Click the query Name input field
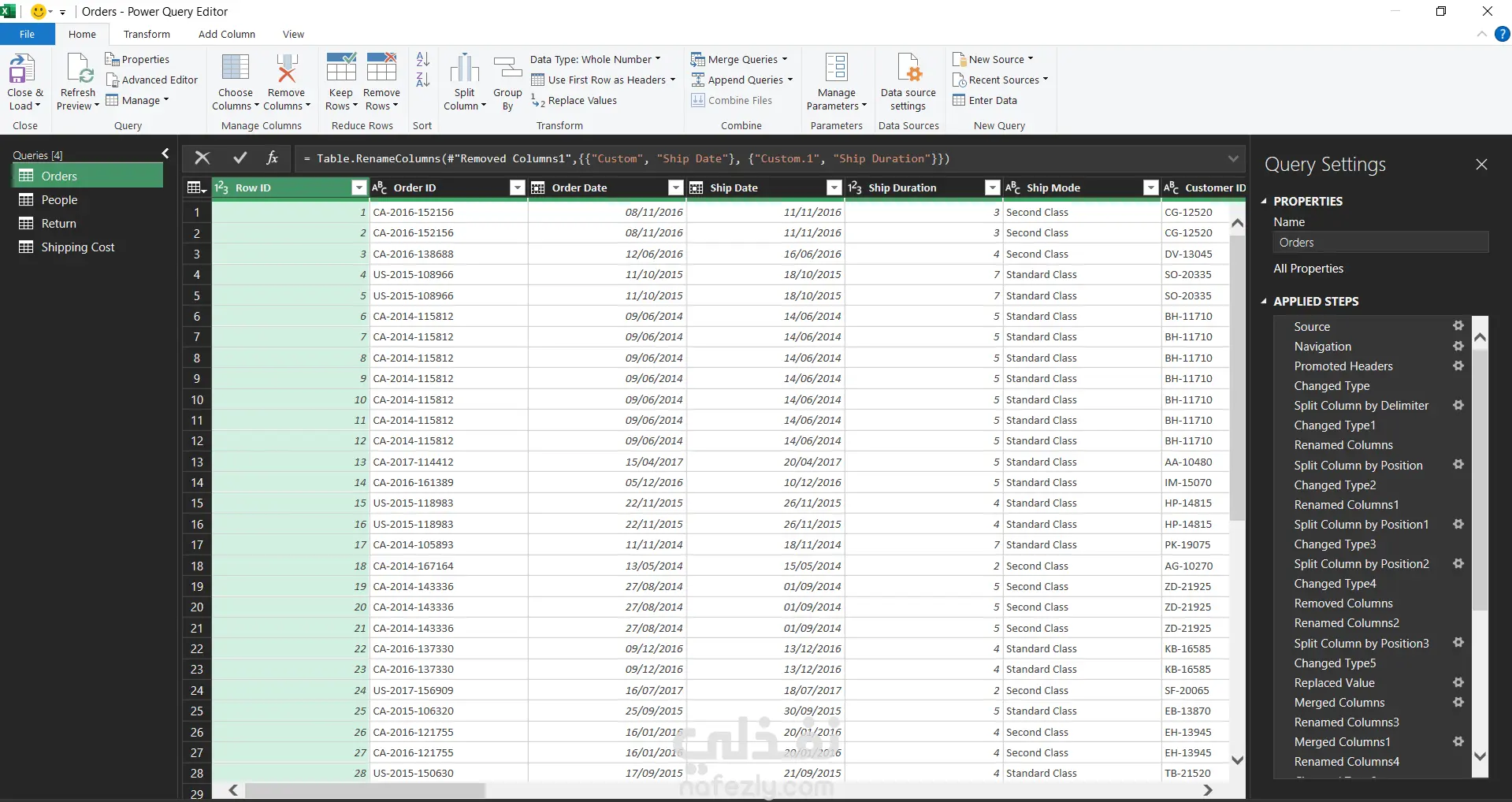 click(1380, 242)
